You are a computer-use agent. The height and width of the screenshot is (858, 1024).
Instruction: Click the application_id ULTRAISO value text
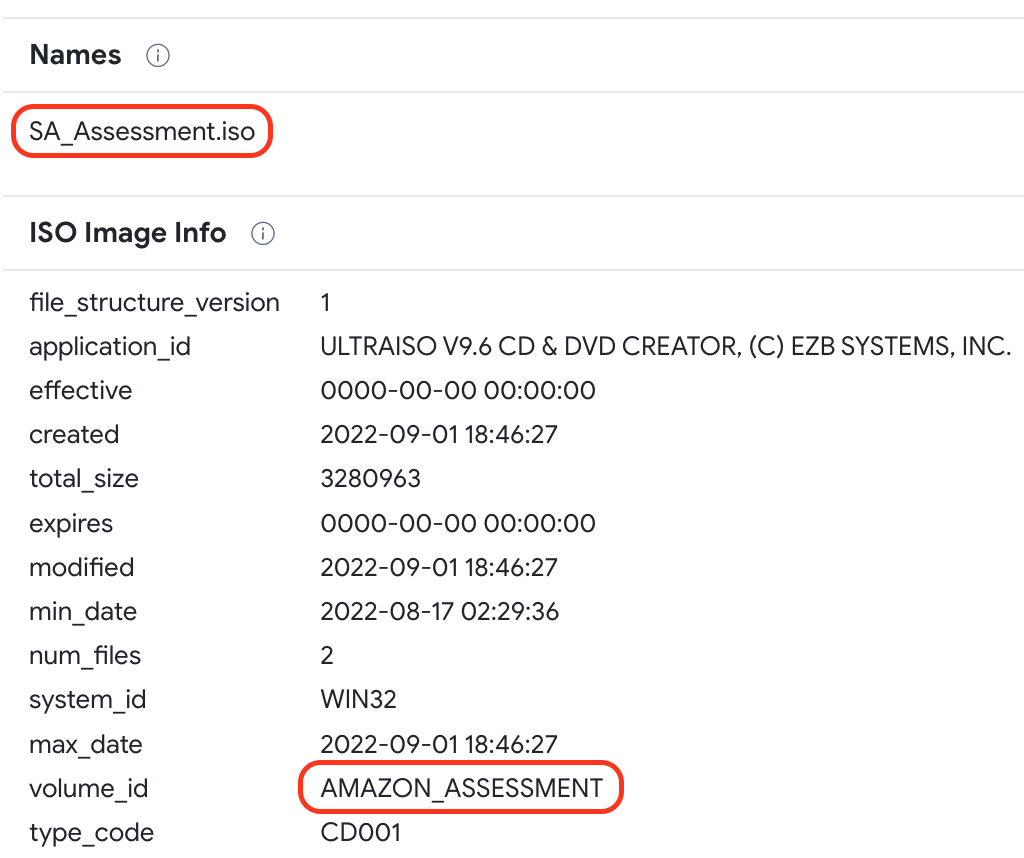pyautogui.click(x=665, y=346)
